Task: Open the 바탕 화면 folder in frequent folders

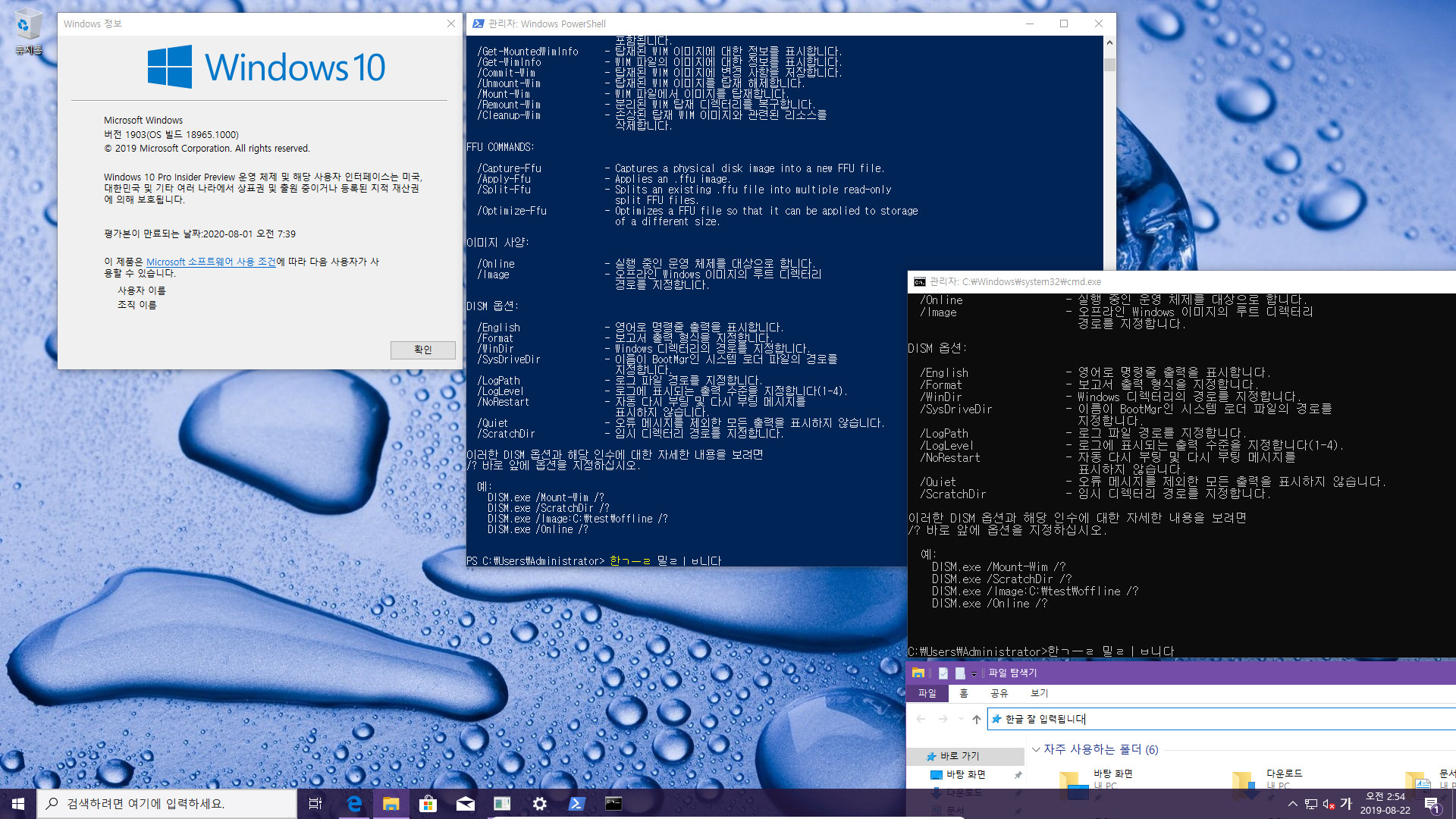Action: [x=1096, y=780]
